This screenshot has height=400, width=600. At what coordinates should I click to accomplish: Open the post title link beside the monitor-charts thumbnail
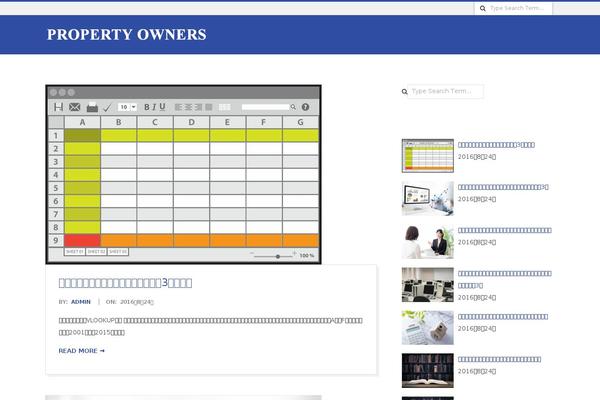(x=503, y=187)
